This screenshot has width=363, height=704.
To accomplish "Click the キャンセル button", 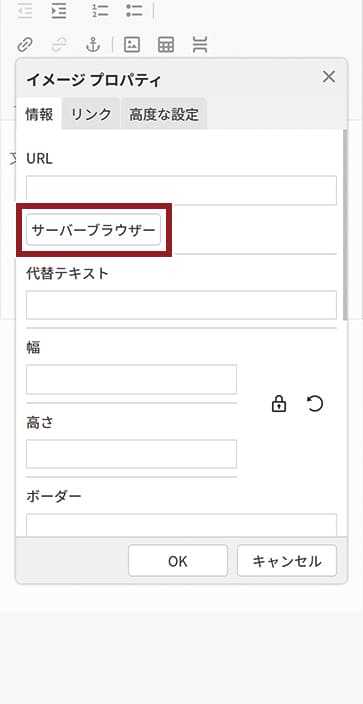I will point(287,561).
